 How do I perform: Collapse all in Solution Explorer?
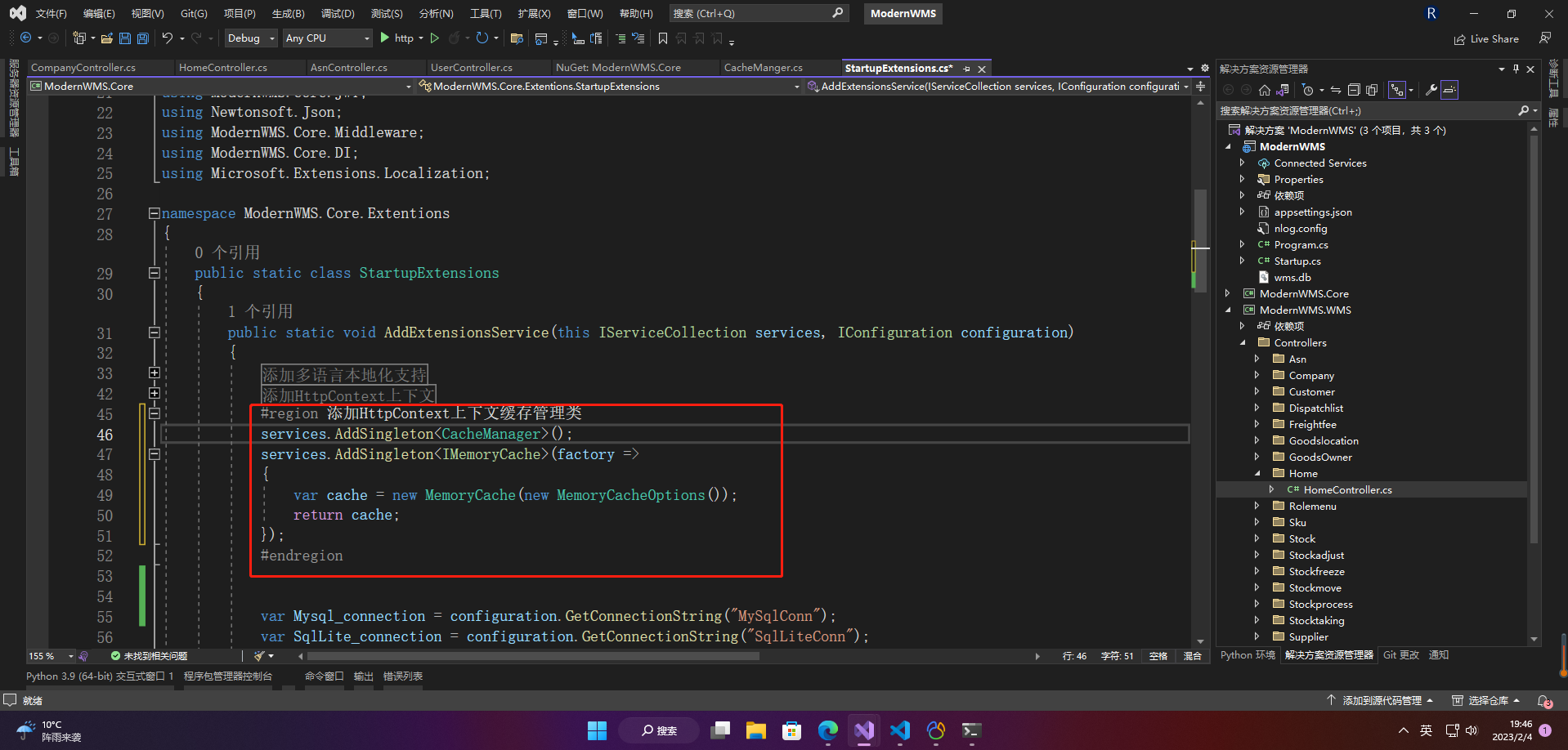[1354, 90]
